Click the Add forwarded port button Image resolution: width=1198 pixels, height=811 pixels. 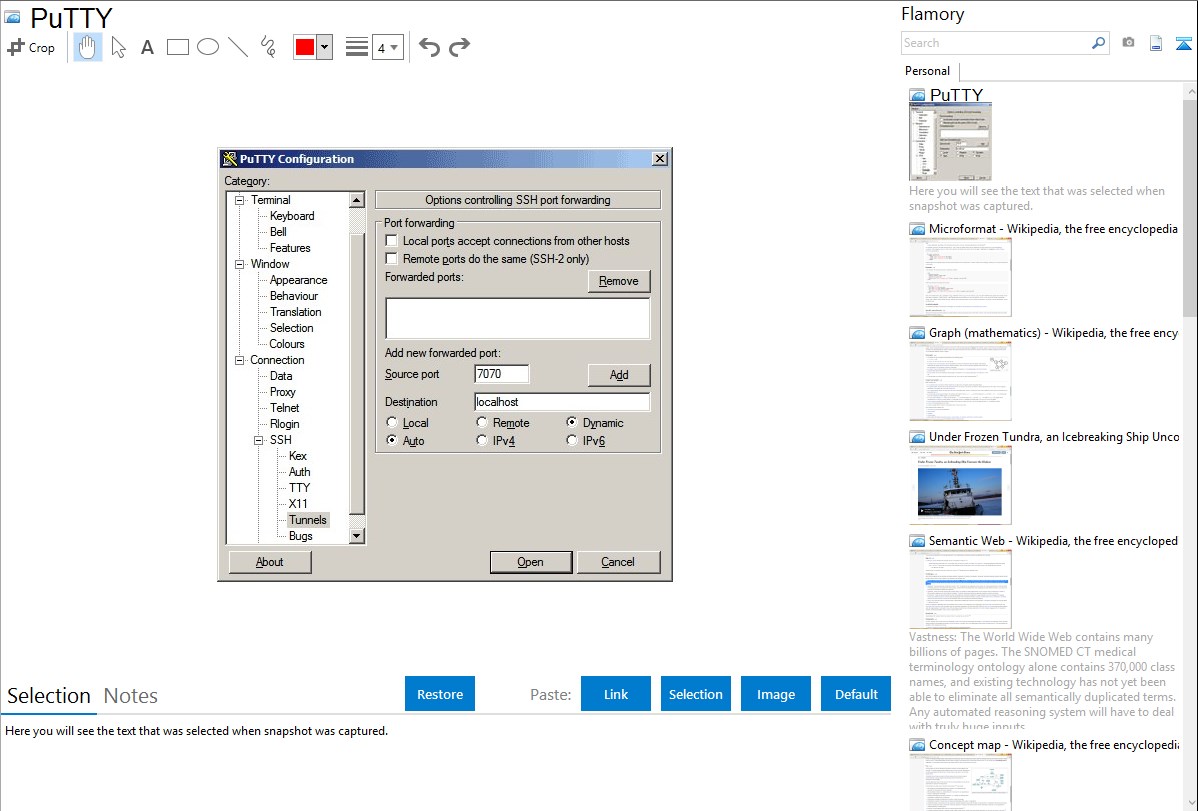pos(619,375)
